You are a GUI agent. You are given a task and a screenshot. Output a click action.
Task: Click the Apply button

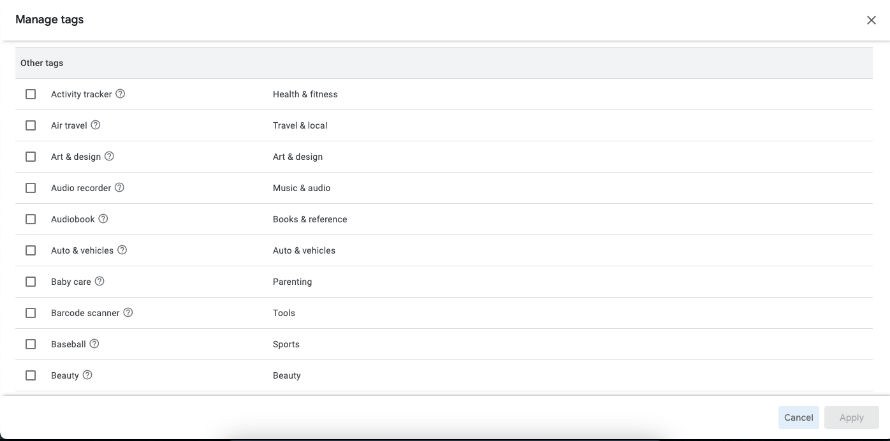coord(851,418)
